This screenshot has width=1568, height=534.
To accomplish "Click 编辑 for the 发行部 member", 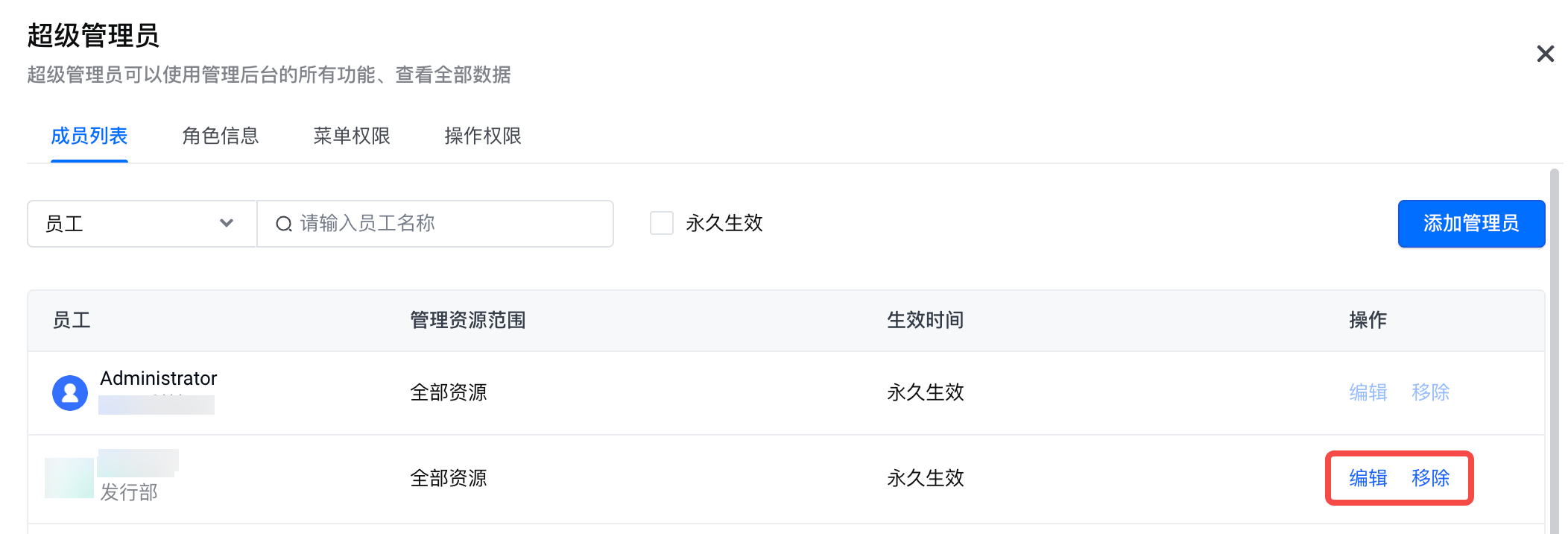I will click(1368, 478).
